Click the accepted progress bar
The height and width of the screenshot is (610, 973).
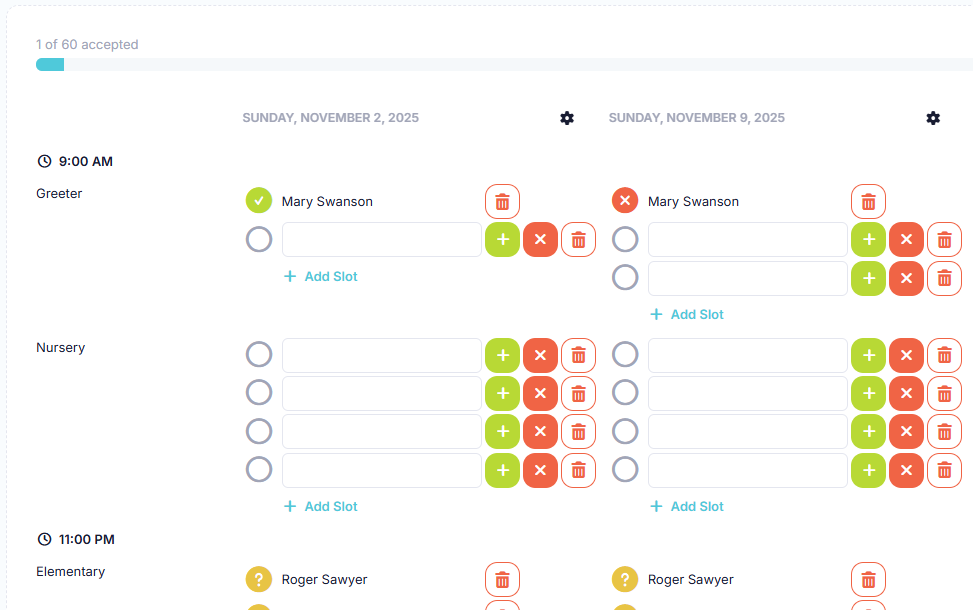(x=500, y=65)
